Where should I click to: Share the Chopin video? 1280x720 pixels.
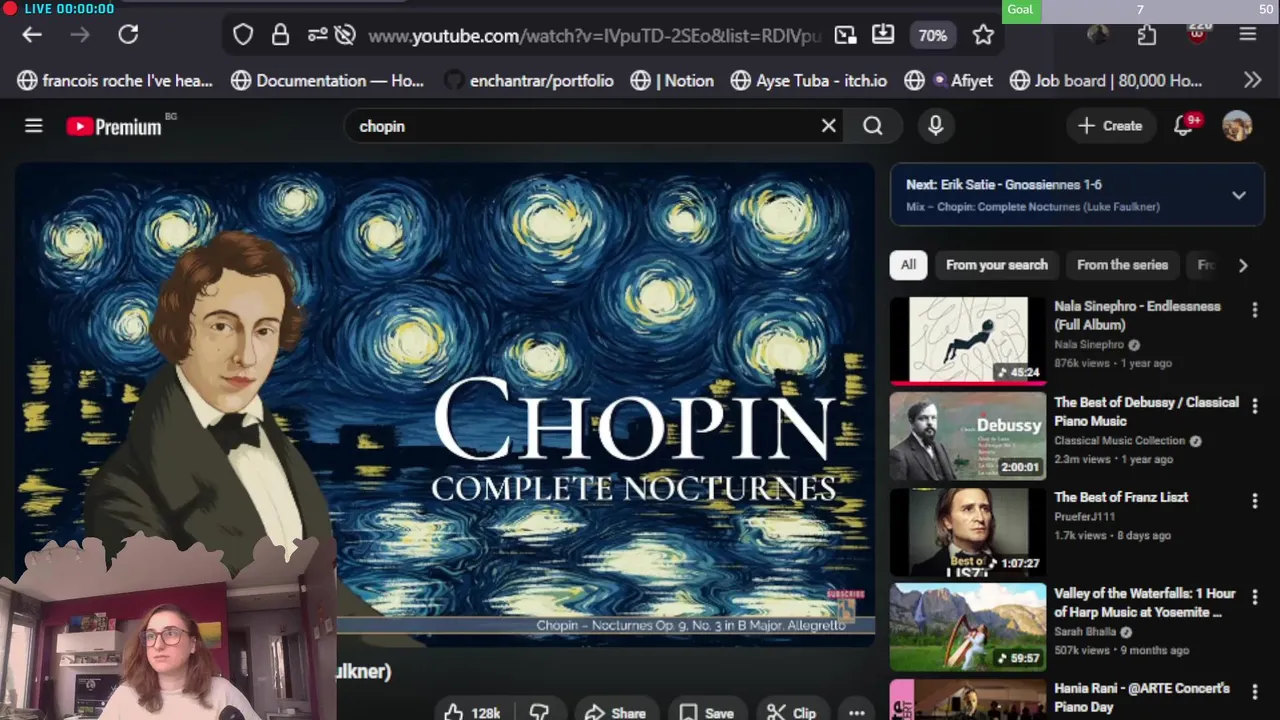(x=615, y=712)
